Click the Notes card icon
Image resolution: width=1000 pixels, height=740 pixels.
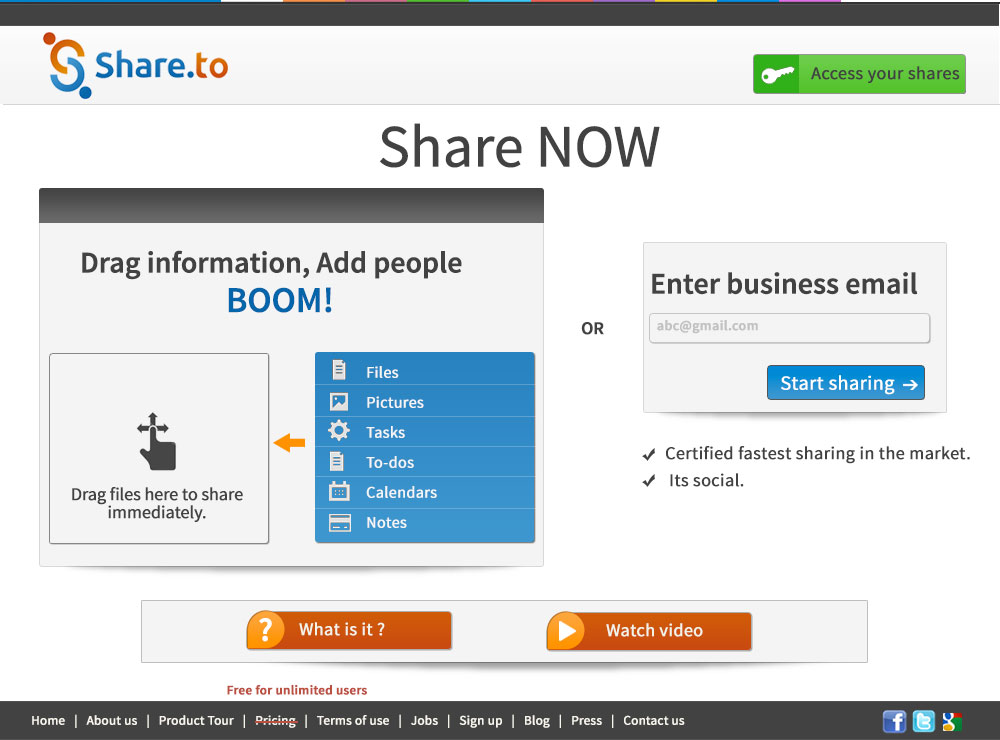click(x=339, y=522)
